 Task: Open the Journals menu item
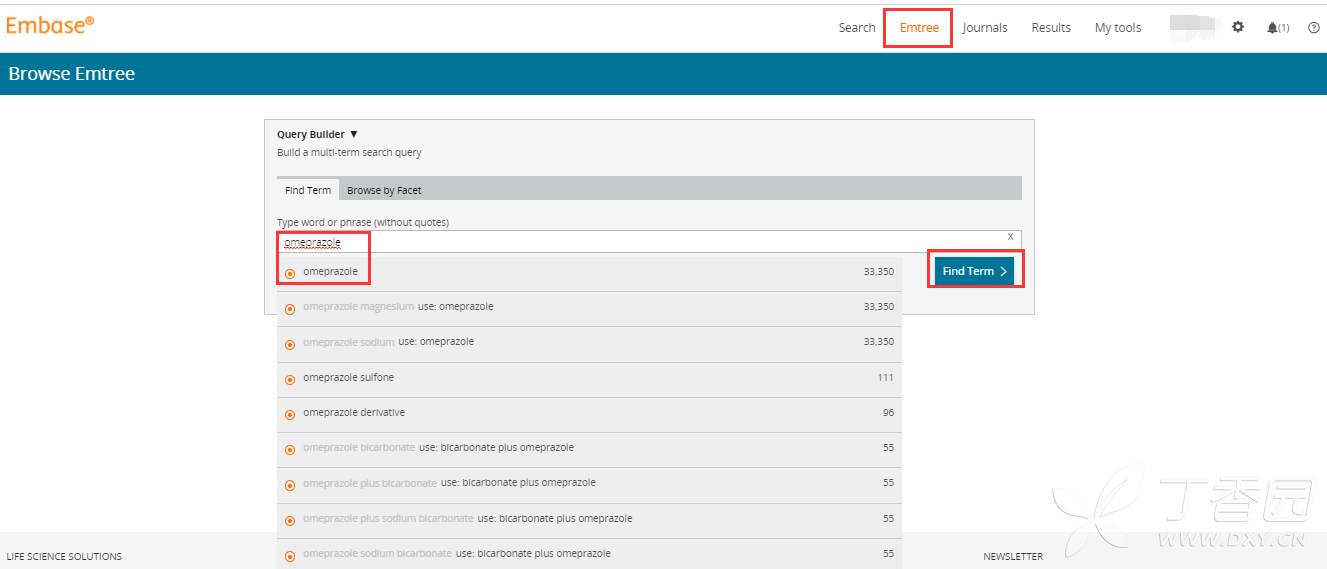coord(985,28)
